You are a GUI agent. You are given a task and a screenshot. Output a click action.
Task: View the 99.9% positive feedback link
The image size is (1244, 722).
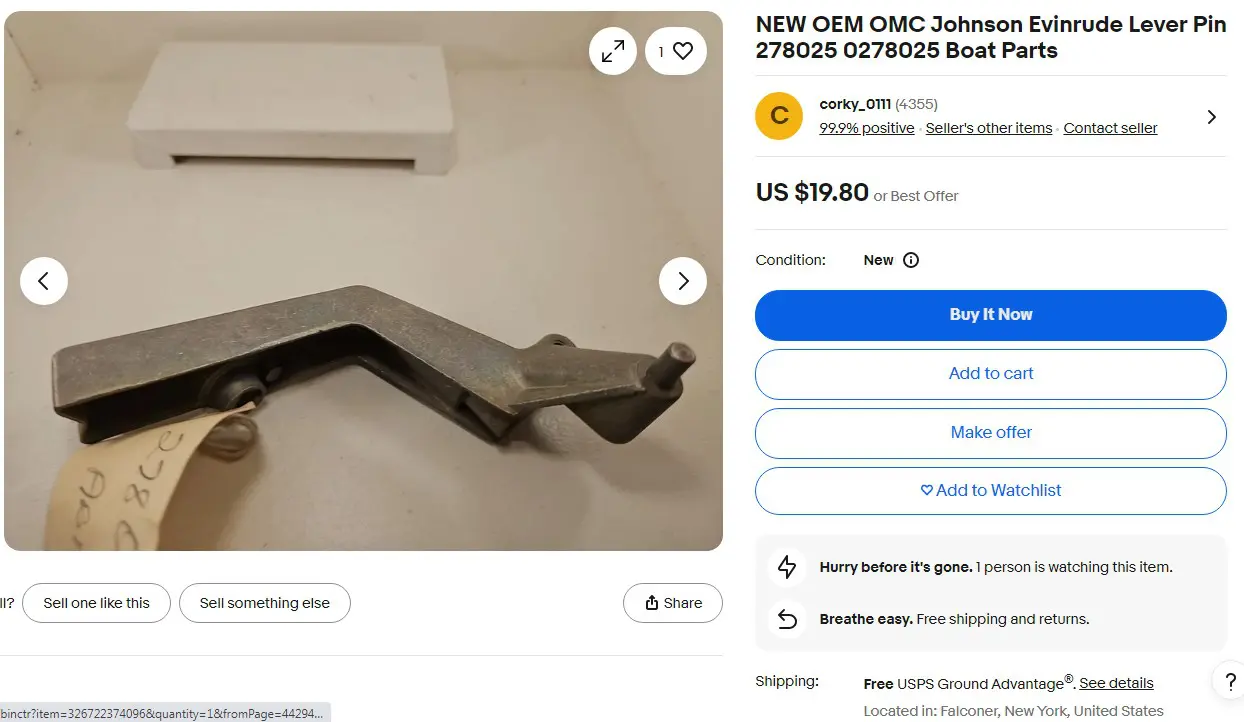(x=867, y=128)
